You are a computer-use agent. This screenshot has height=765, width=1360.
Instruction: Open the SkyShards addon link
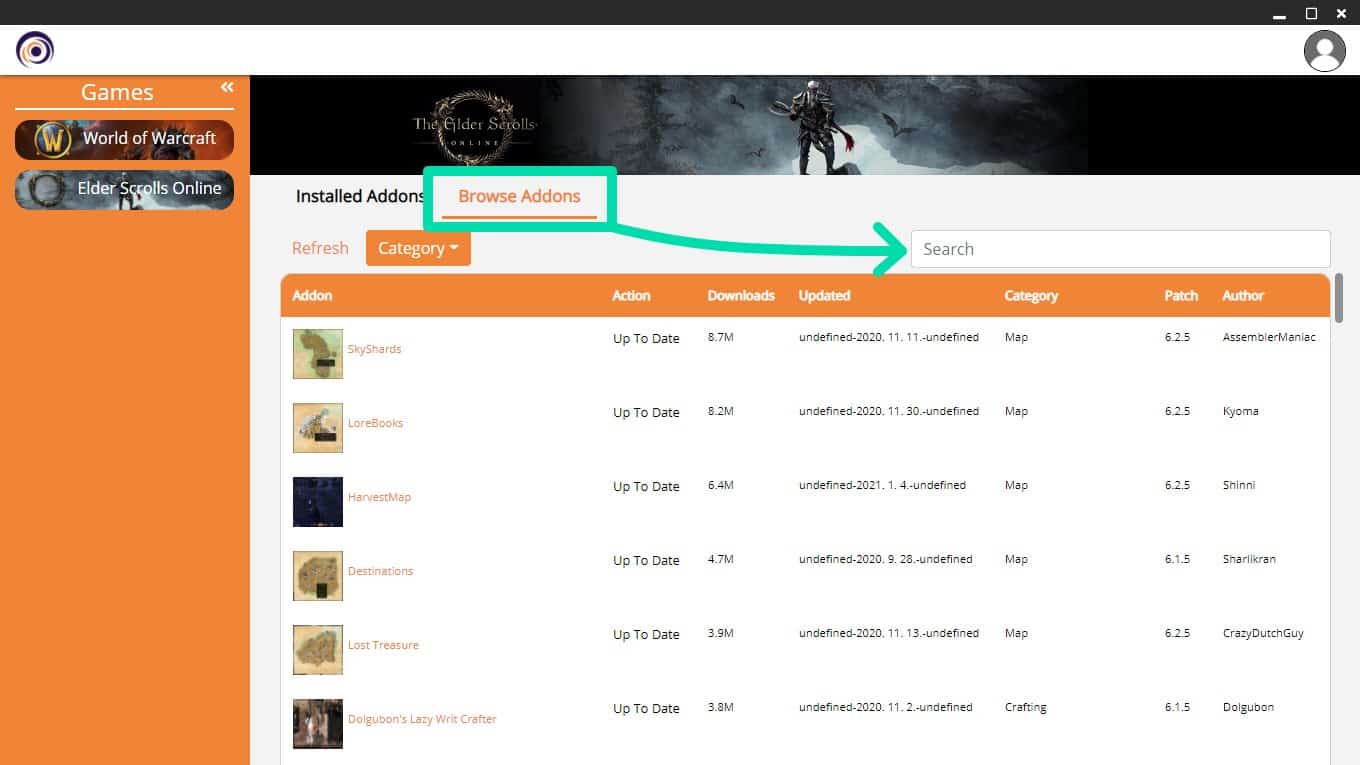point(374,349)
